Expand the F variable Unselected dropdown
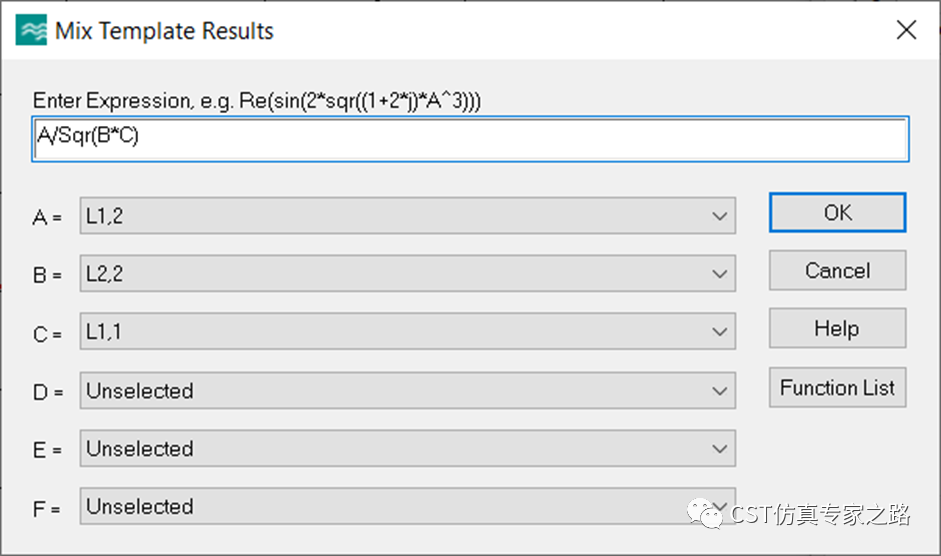 pyautogui.click(x=407, y=506)
